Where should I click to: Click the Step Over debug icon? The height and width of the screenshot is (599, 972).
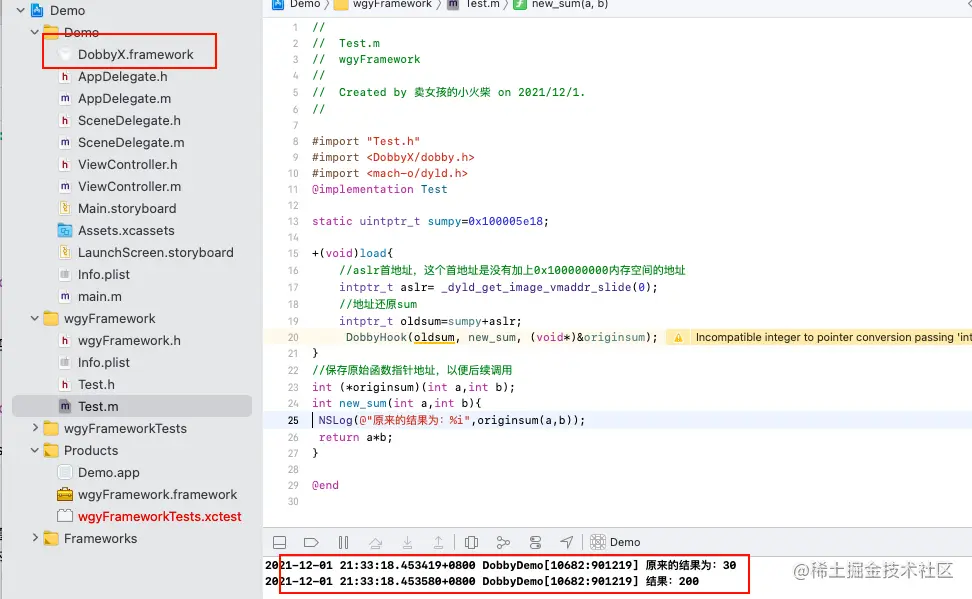coord(375,543)
